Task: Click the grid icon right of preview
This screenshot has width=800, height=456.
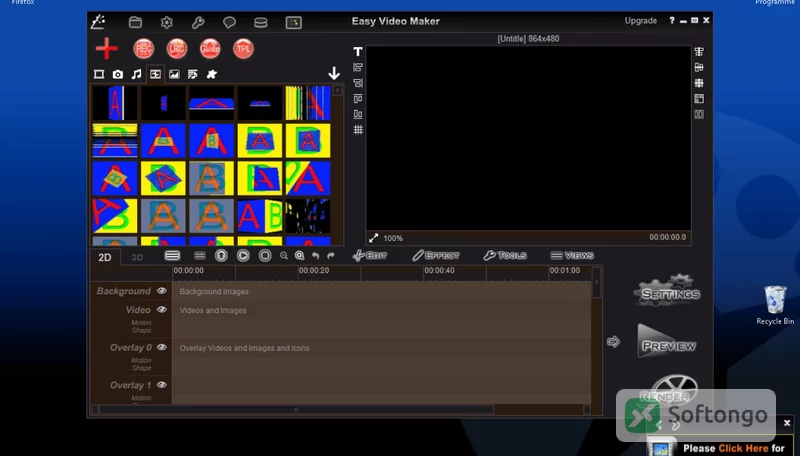Action: pyautogui.click(x=699, y=83)
